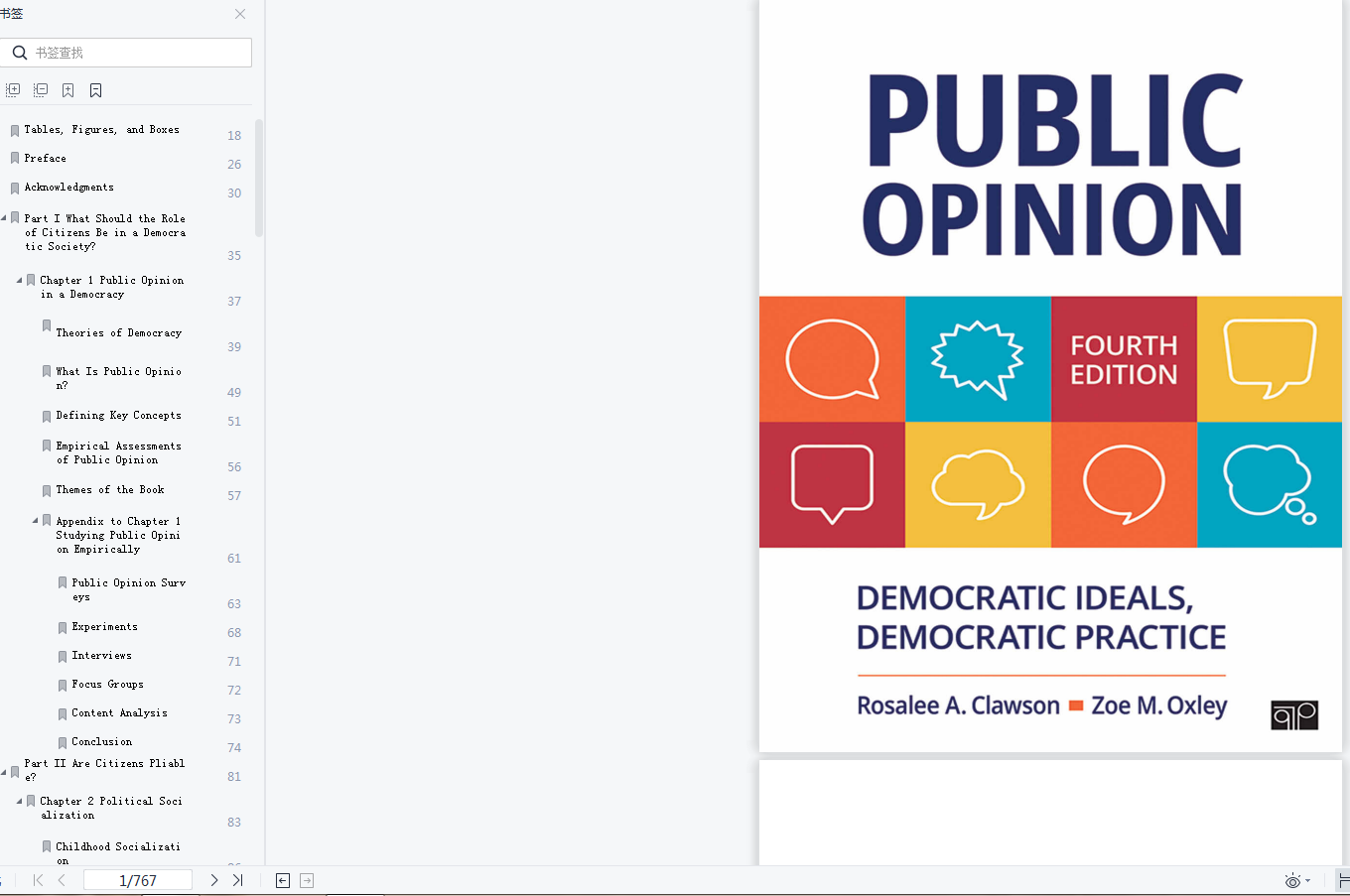1350x896 pixels.
Task: Collapse Appendix to Chapter 1 node
Action: click(x=36, y=521)
